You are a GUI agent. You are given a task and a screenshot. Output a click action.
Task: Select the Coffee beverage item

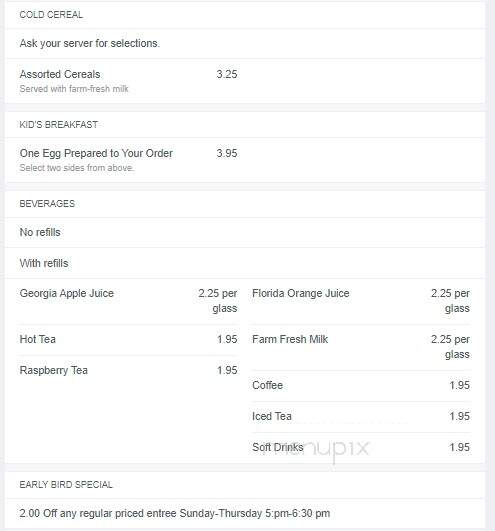click(x=361, y=385)
